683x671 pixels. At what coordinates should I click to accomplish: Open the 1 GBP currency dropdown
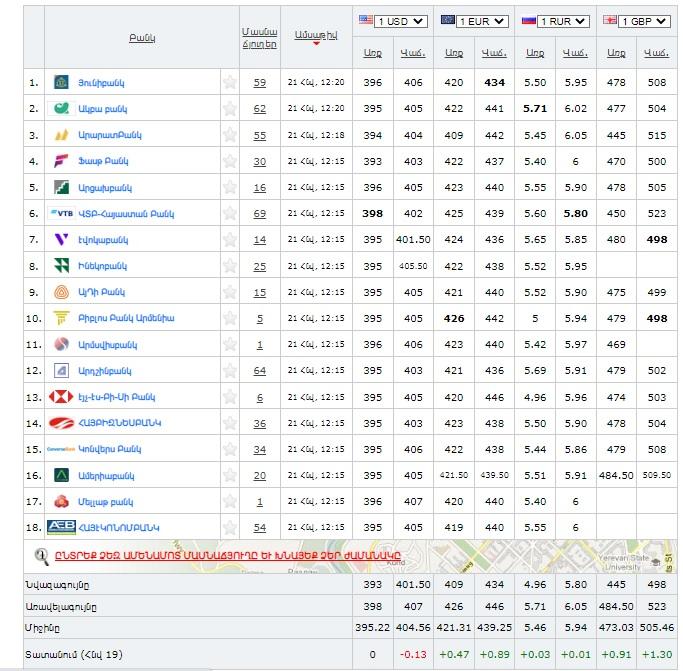click(639, 20)
